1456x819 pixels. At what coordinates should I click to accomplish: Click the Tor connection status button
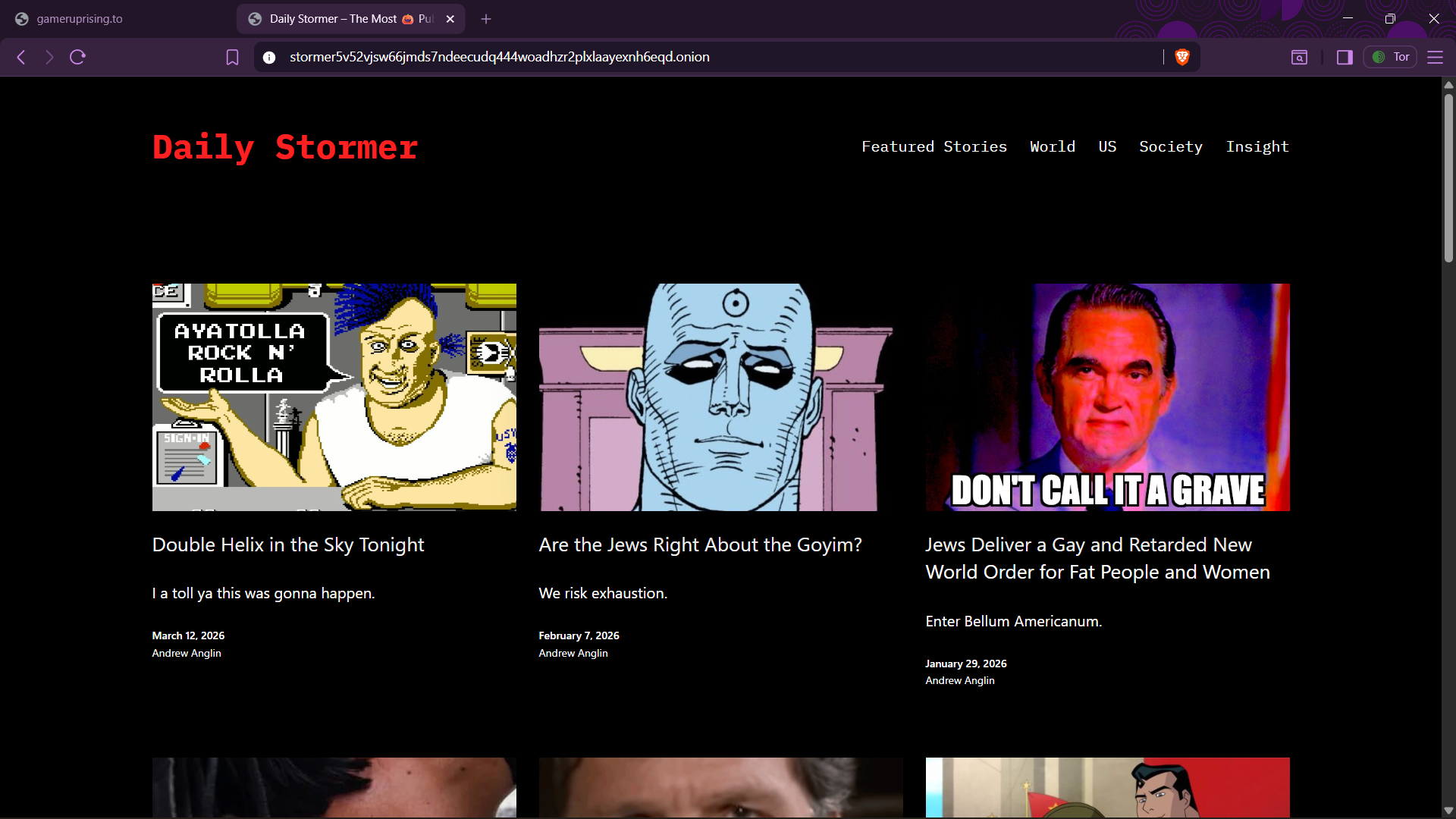point(1391,57)
